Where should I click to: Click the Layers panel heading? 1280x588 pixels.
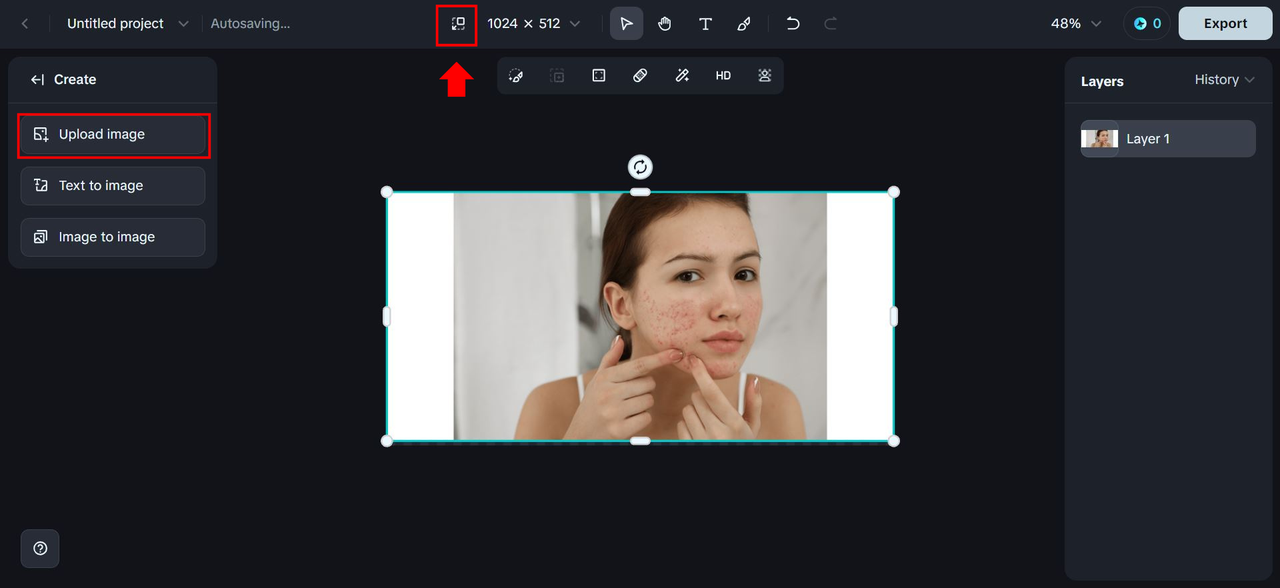(x=1102, y=81)
